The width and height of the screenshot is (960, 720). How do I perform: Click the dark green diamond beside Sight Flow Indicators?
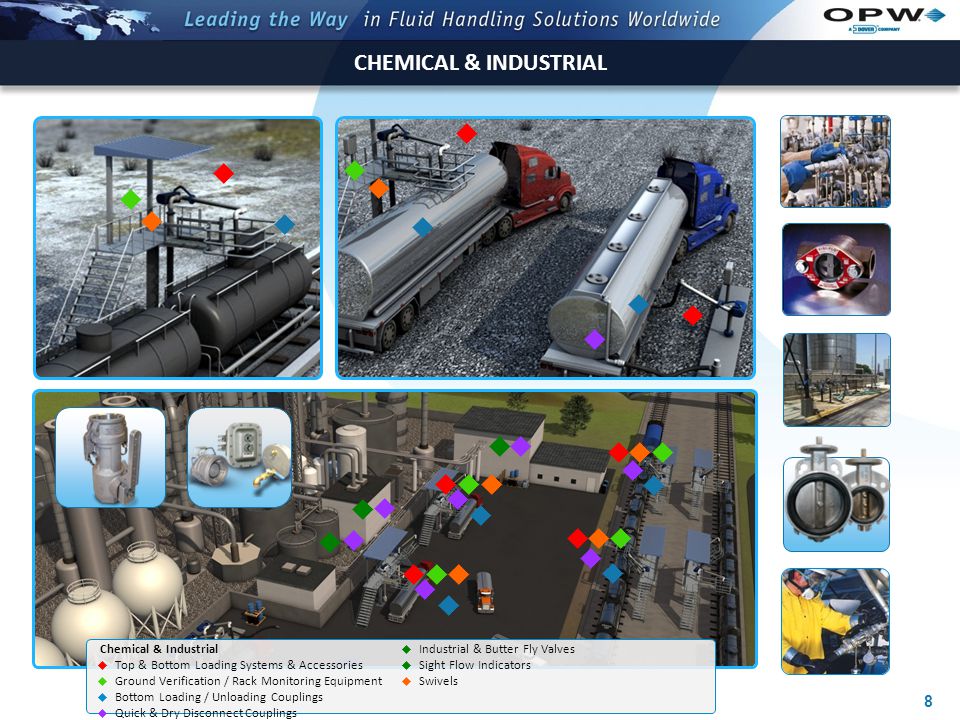coord(407,665)
